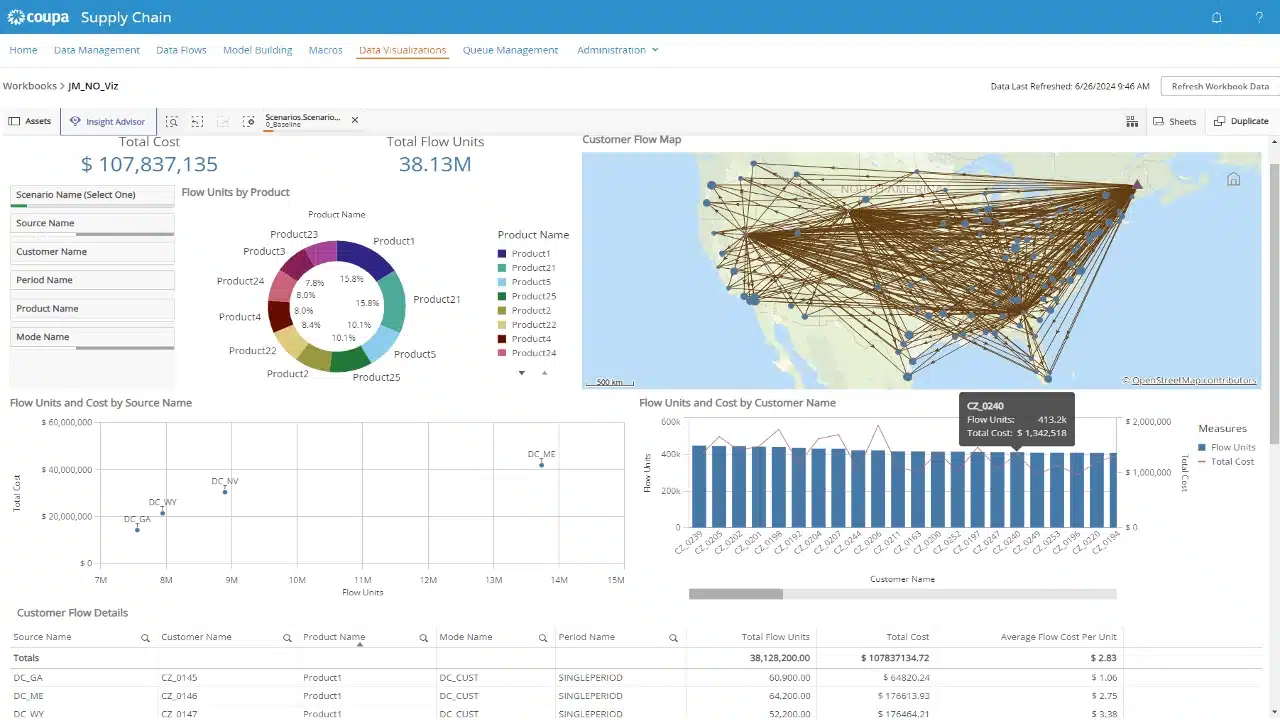
Task: Hide Product21 in the Product Name legend
Action: 533,267
